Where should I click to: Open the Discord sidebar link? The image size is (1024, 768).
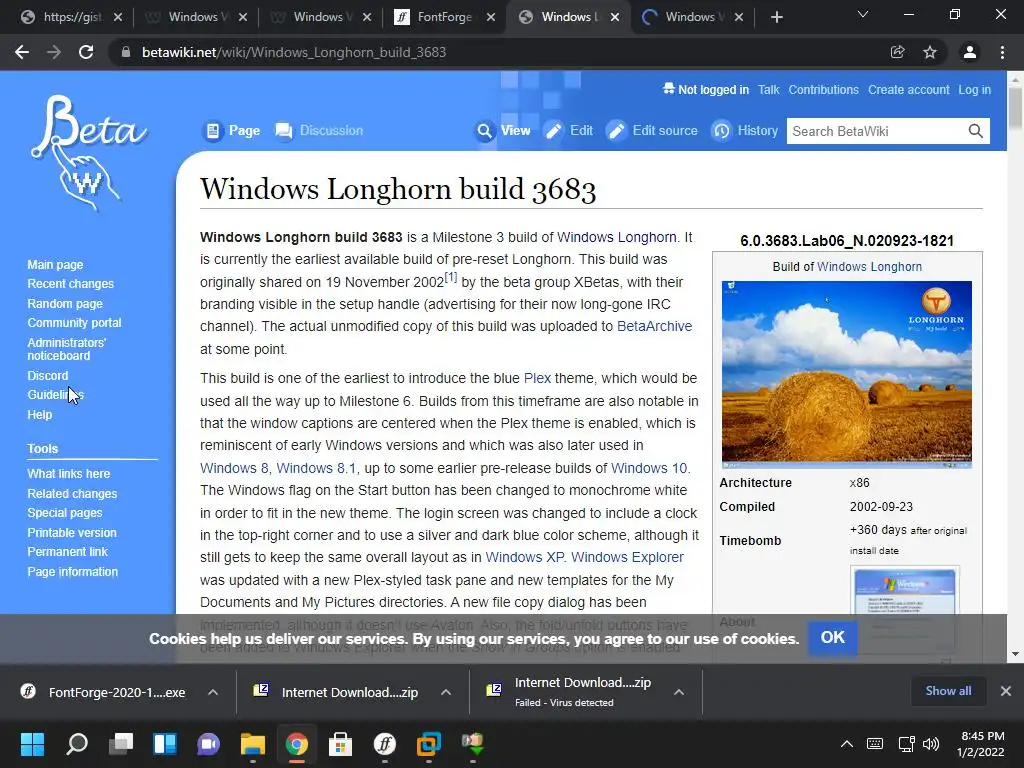(48, 376)
